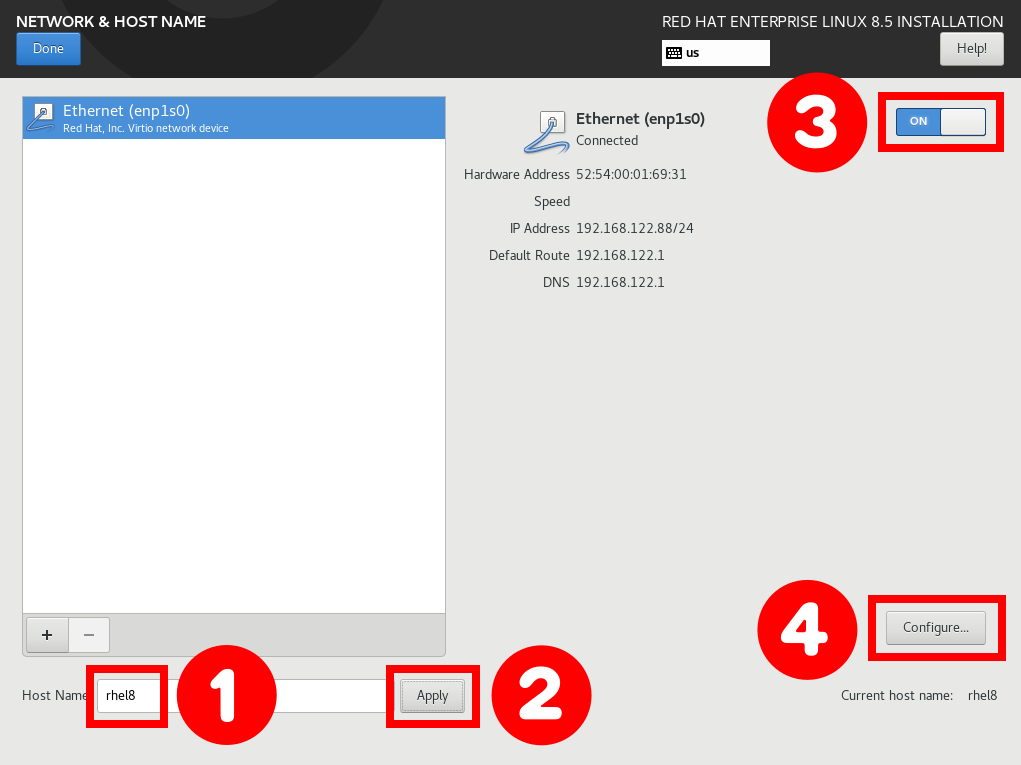Click the Connected status text

pyautogui.click(x=607, y=141)
